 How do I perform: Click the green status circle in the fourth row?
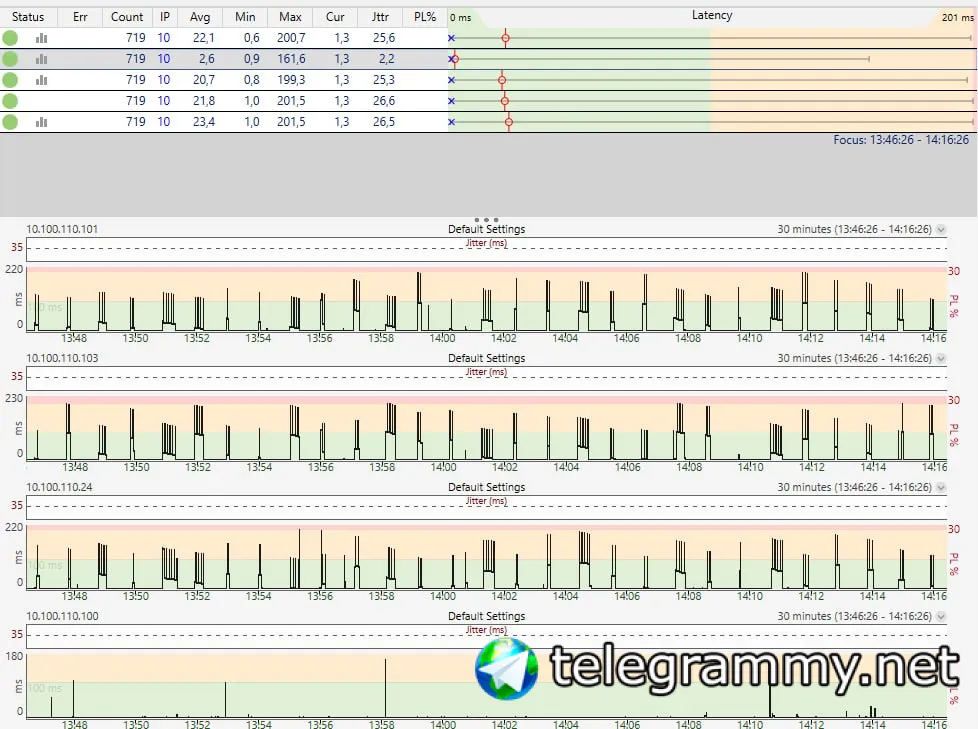[10, 101]
